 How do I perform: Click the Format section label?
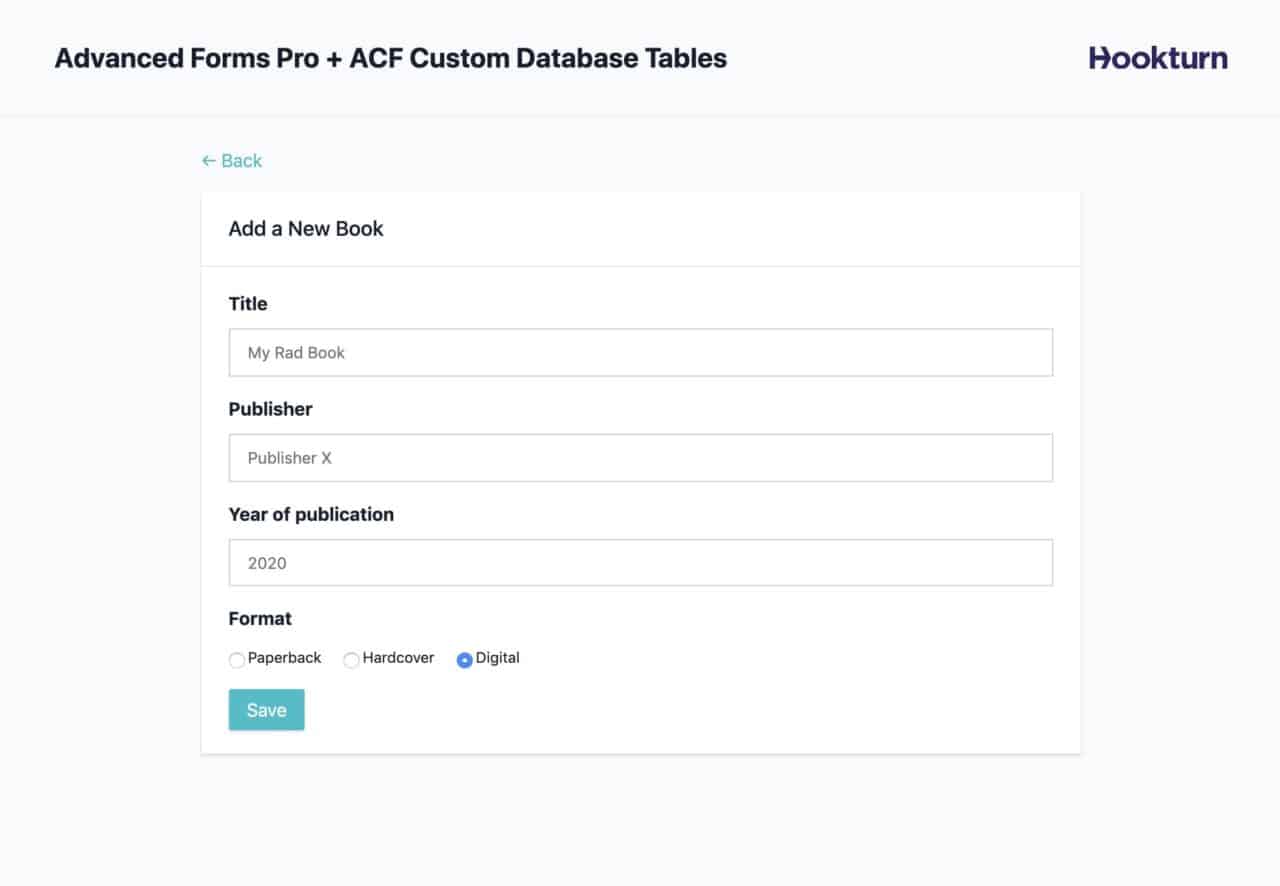pyautogui.click(x=260, y=618)
